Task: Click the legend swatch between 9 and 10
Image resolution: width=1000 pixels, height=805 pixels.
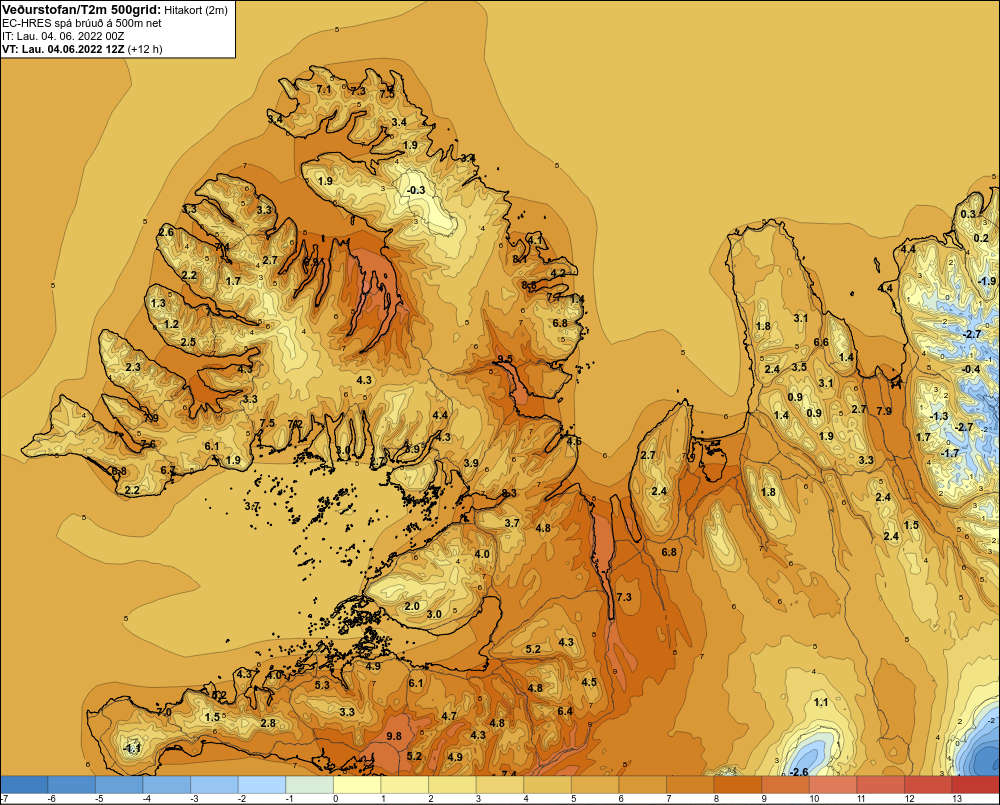Action: point(786,784)
